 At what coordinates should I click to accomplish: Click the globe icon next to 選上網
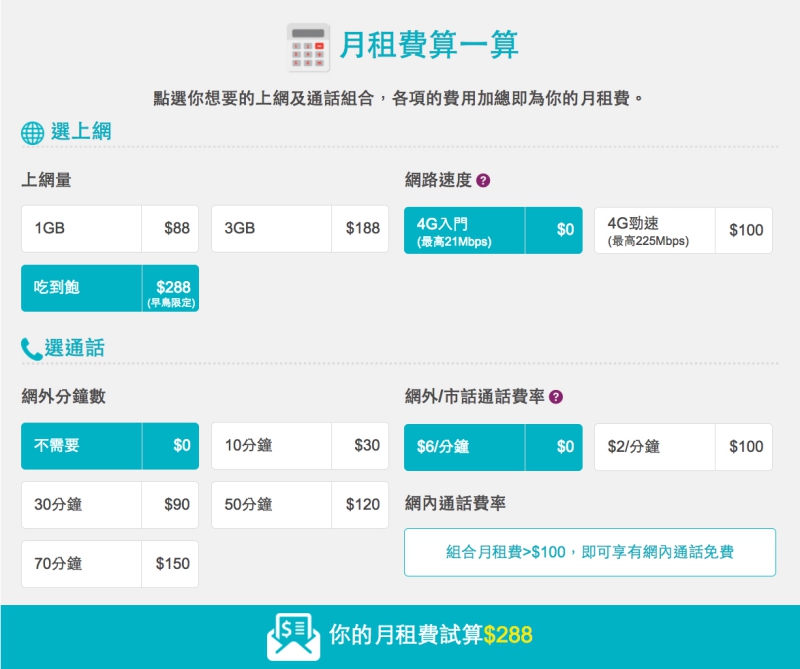point(32,133)
